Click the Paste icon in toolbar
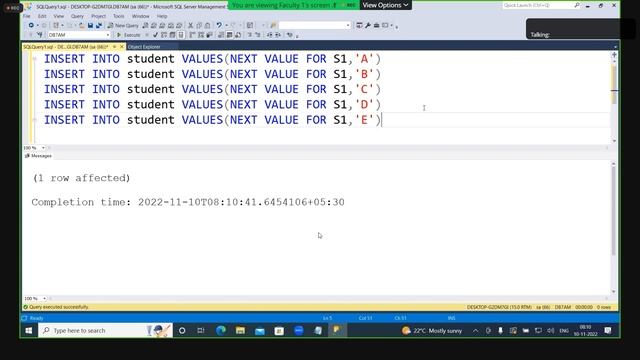The width and height of the screenshot is (640, 360). coord(207,25)
